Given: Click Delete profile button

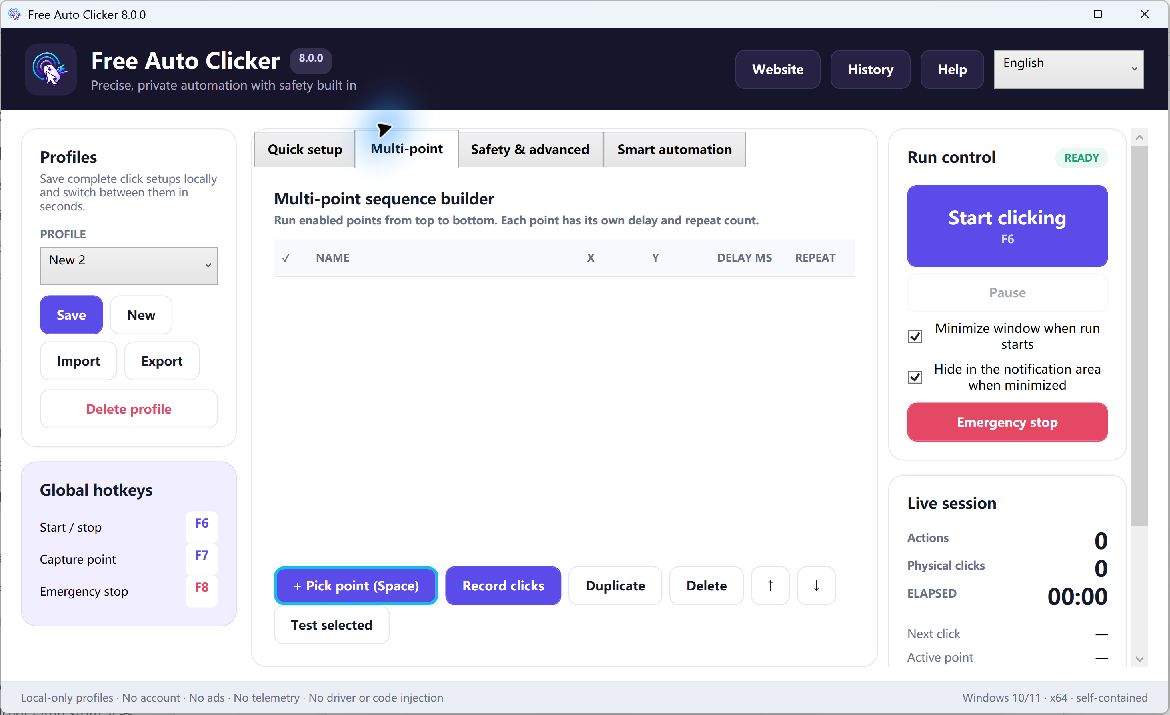Looking at the screenshot, I should 128,409.
